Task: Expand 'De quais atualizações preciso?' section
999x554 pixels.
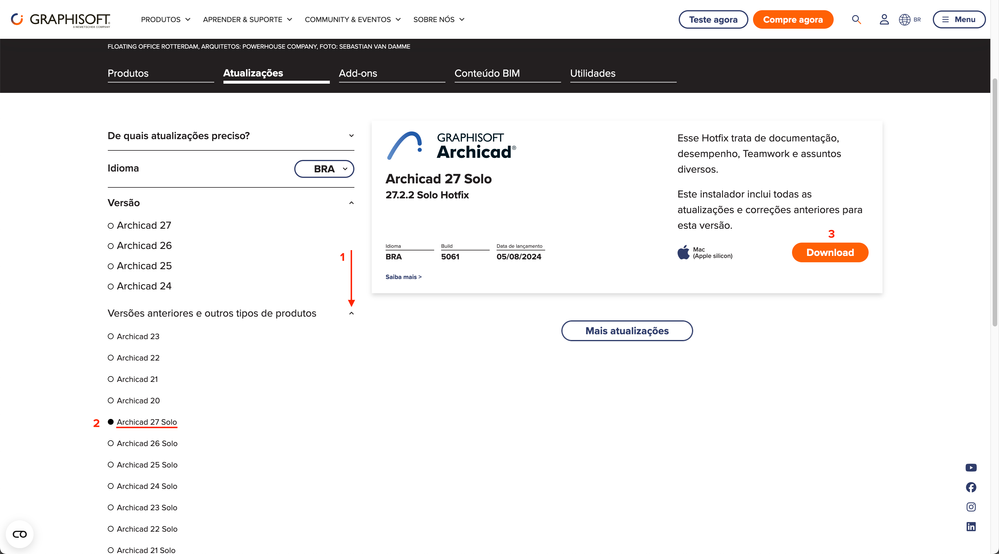Action: (x=231, y=136)
